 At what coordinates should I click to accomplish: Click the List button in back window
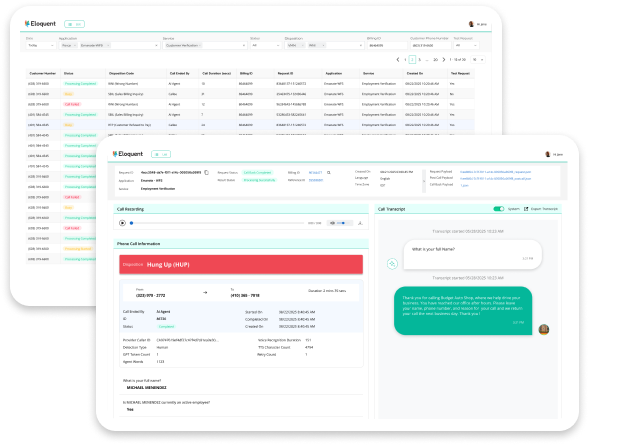[75, 24]
